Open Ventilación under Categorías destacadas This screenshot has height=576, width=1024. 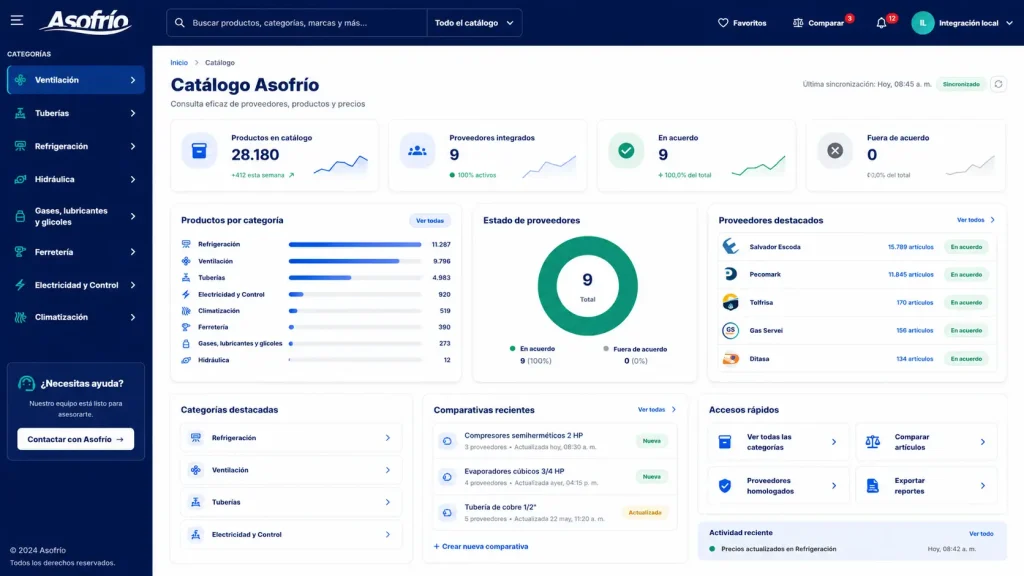pyautogui.click(x=291, y=470)
